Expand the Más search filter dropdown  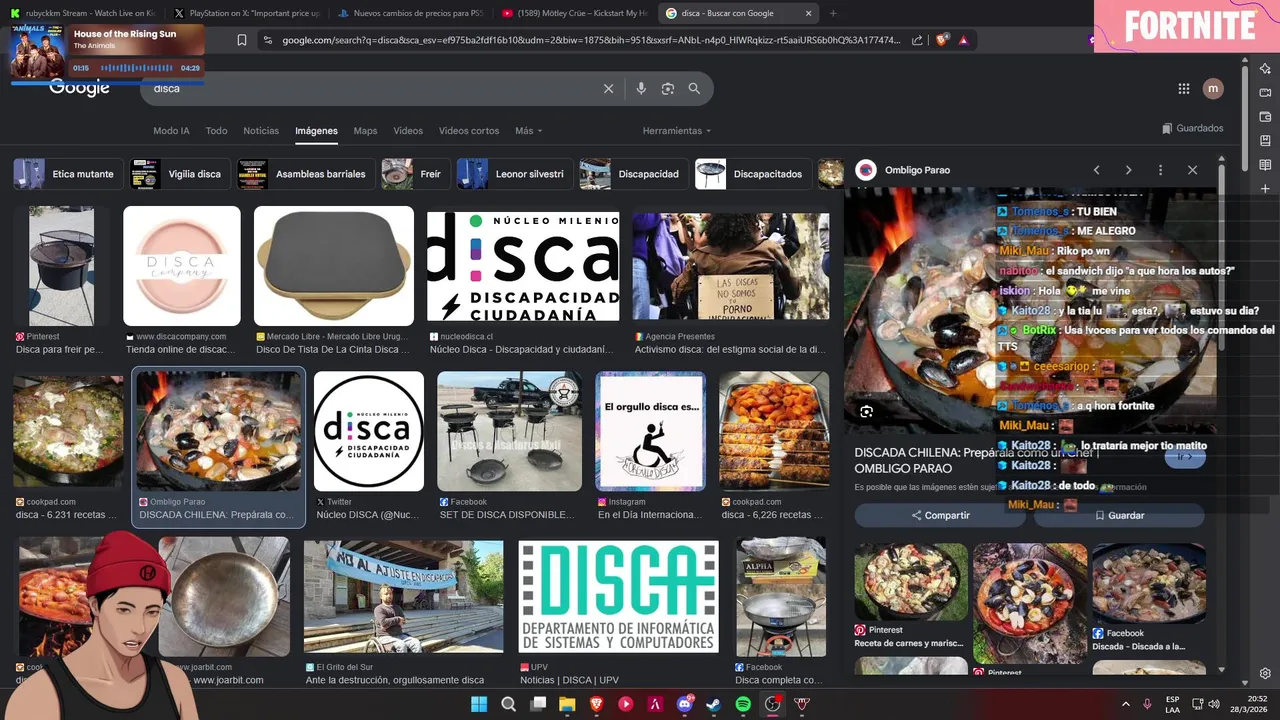coord(529,131)
